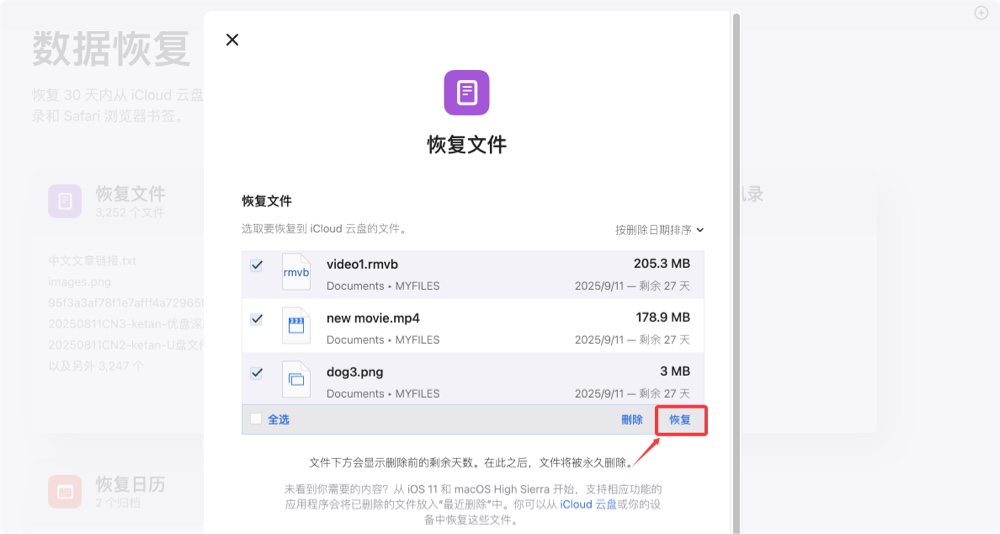Viewport: 1000px width, 534px height.
Task: Click 以及另外 3,247 个 in the background
Action: coord(96,366)
